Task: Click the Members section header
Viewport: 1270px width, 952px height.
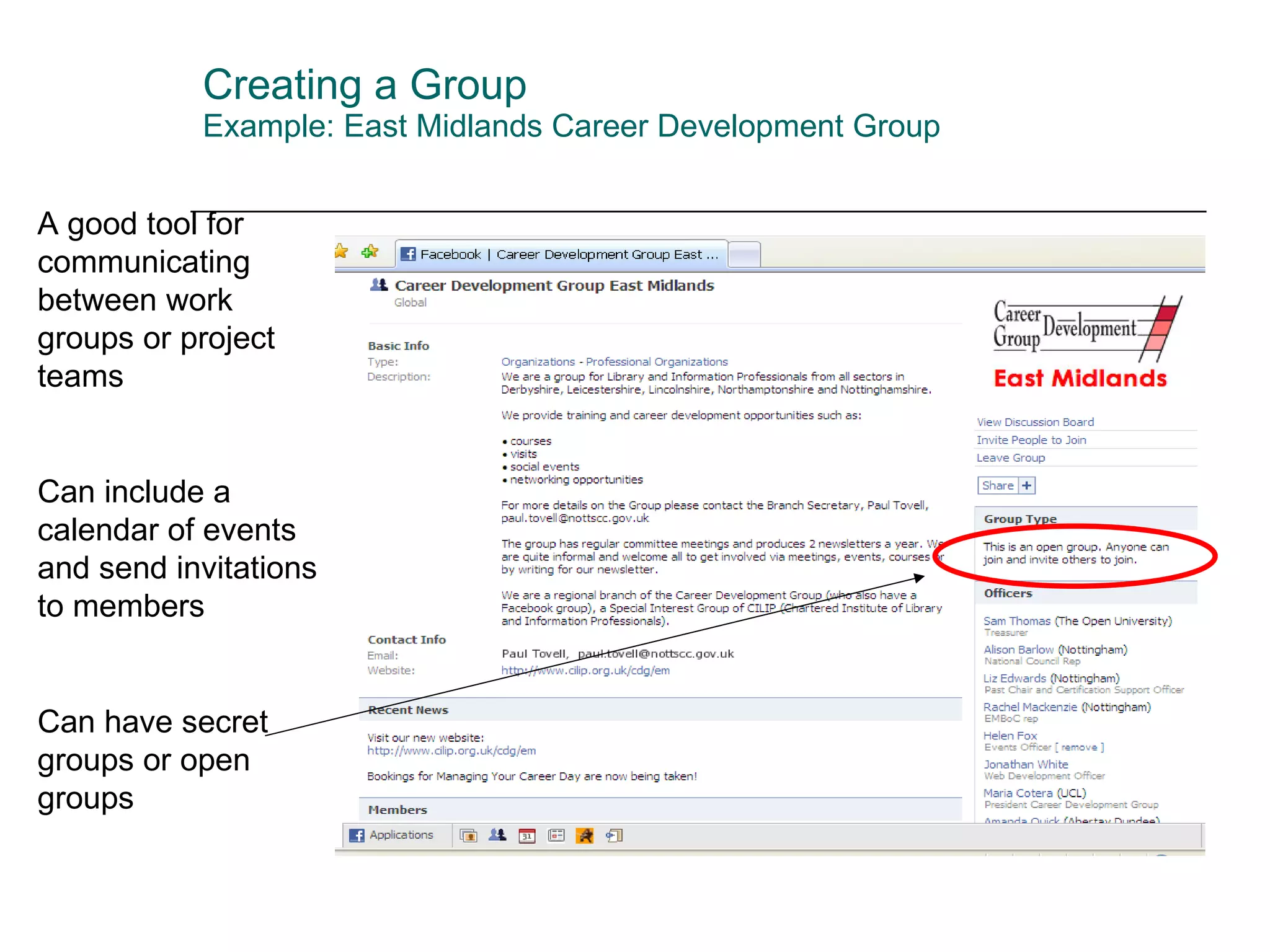Action: (x=660, y=809)
